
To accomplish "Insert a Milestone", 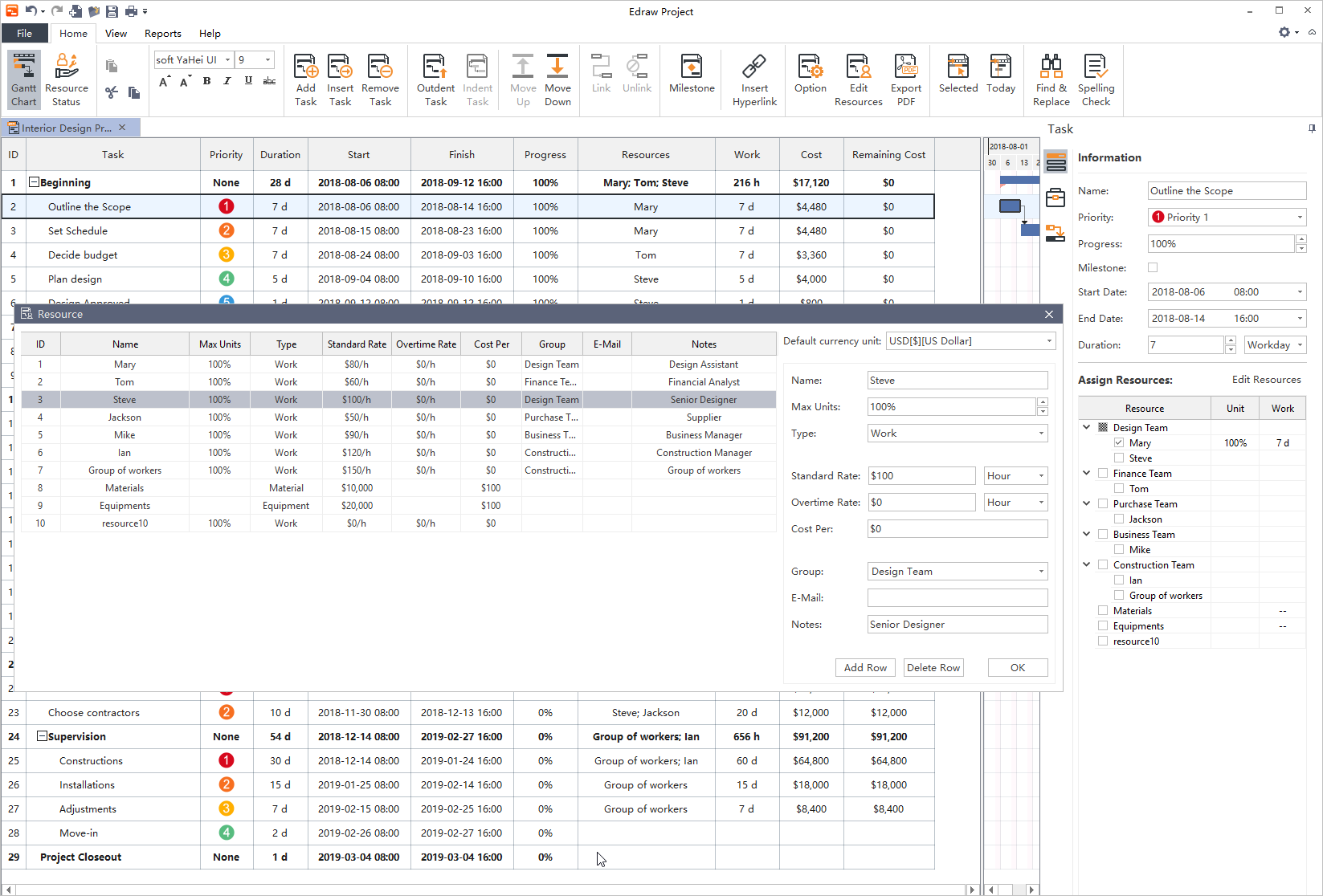I will tap(692, 74).
